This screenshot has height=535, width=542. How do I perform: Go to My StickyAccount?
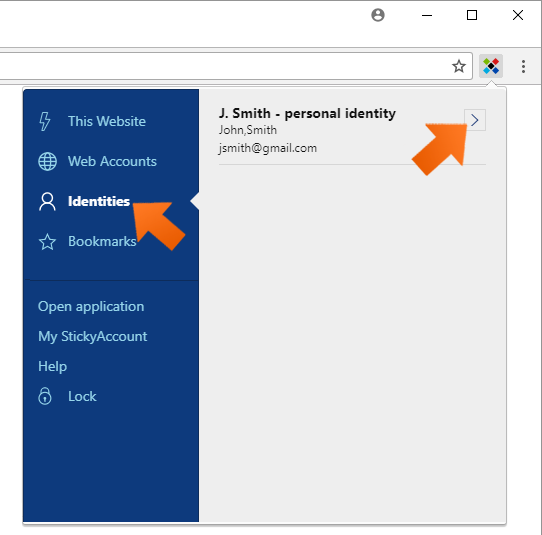coord(93,336)
